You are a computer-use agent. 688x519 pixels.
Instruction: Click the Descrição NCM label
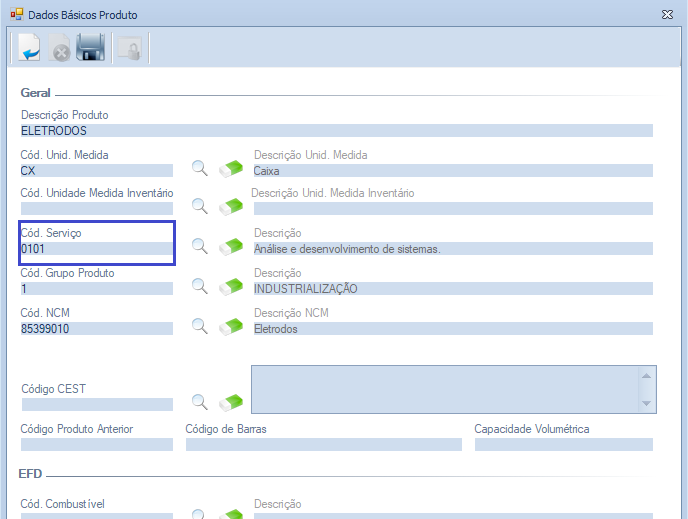291,313
